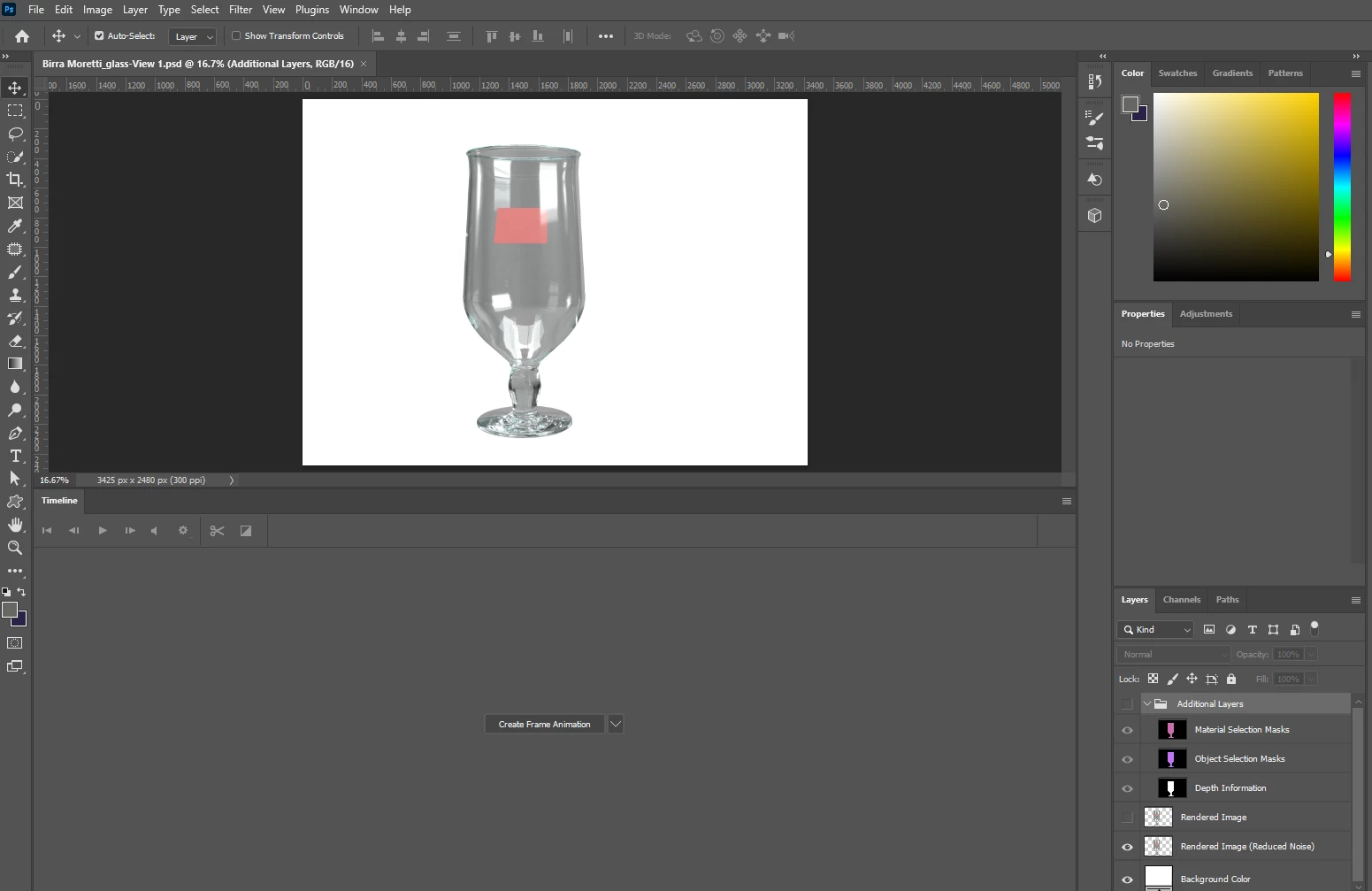Click the Home icon in options bar

click(22, 36)
